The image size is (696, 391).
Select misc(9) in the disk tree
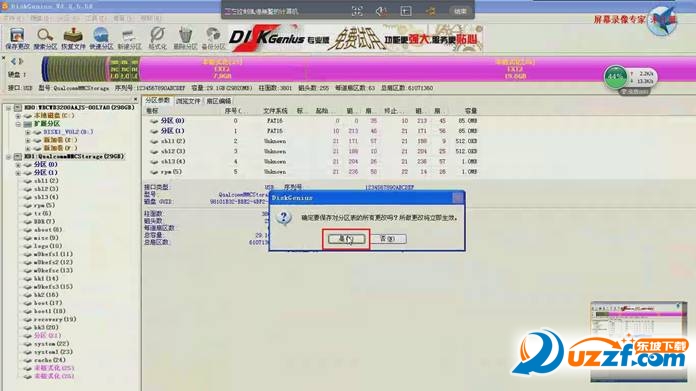(46, 238)
